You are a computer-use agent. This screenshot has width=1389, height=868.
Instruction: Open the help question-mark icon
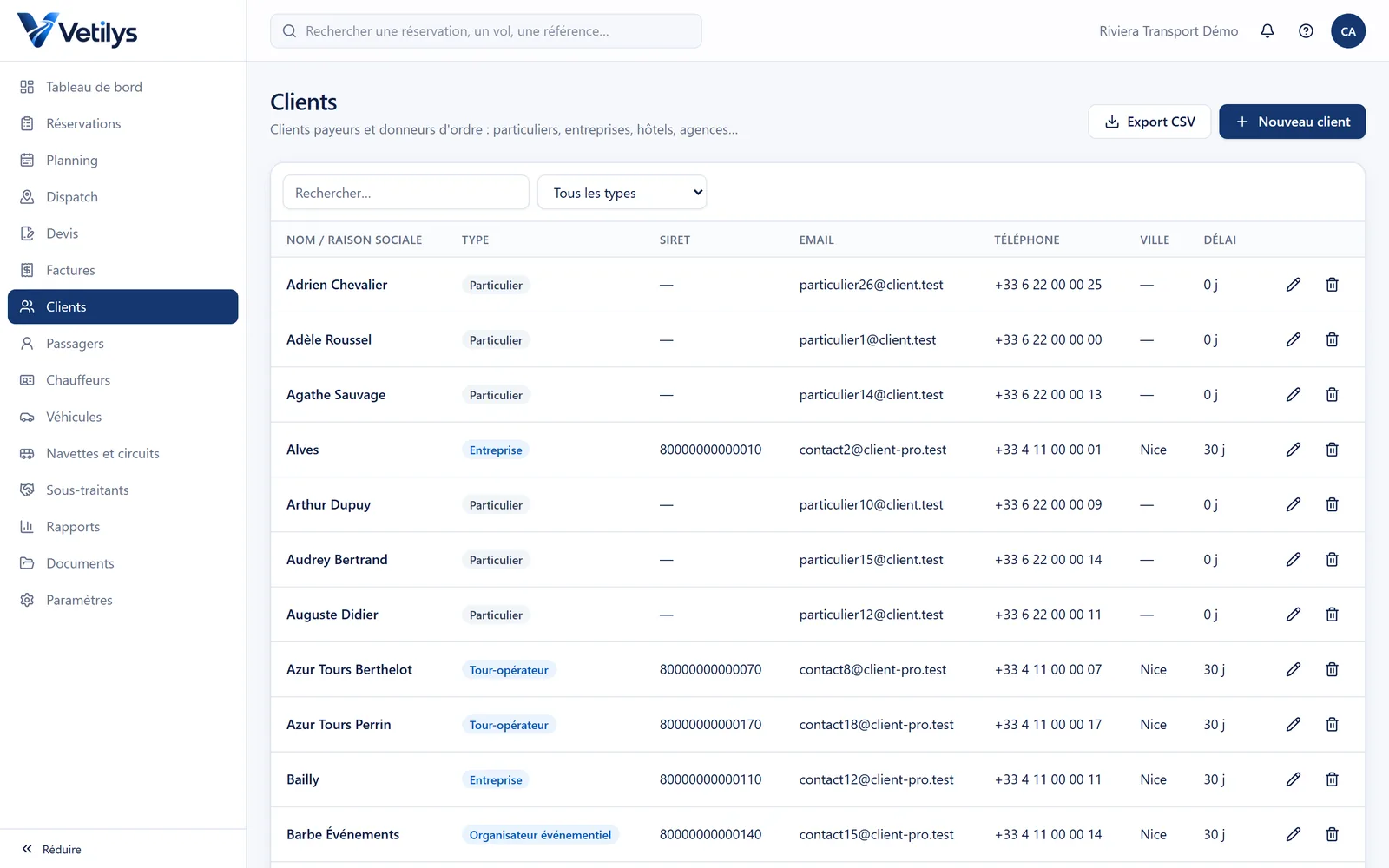[1306, 31]
